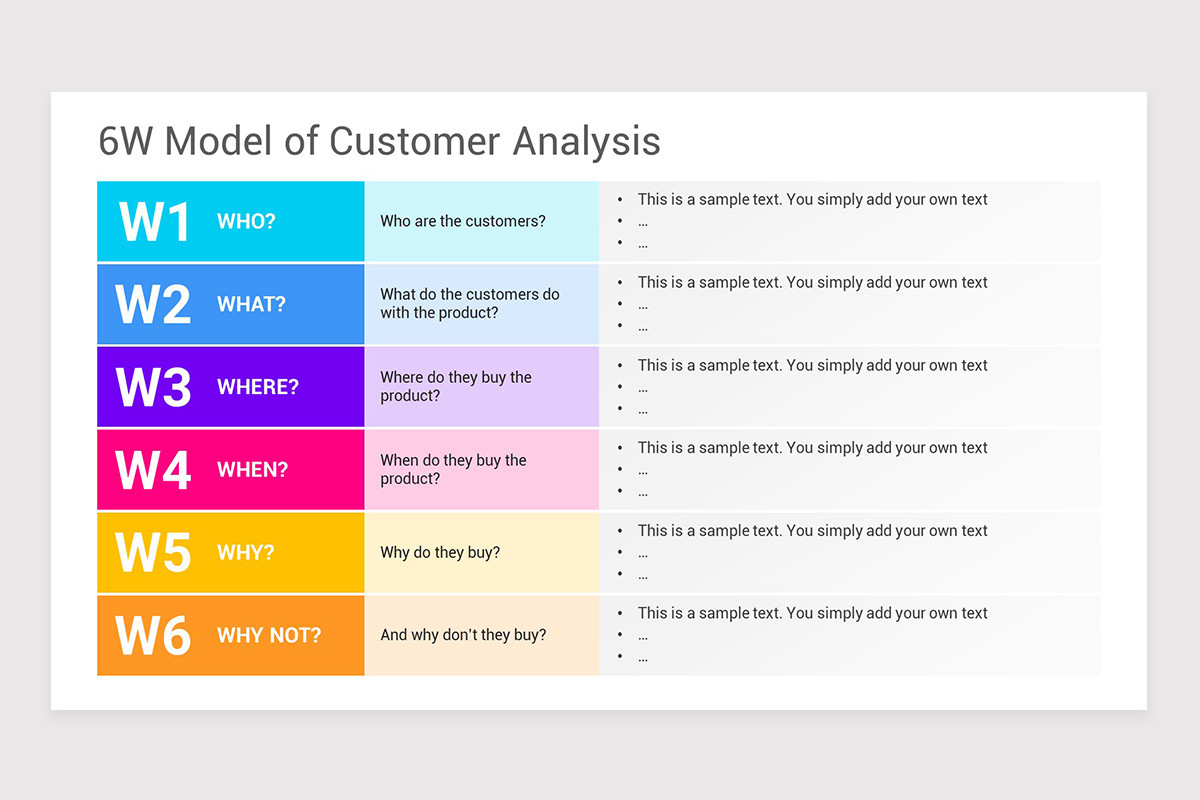Select the orange W6 label

pos(153,635)
